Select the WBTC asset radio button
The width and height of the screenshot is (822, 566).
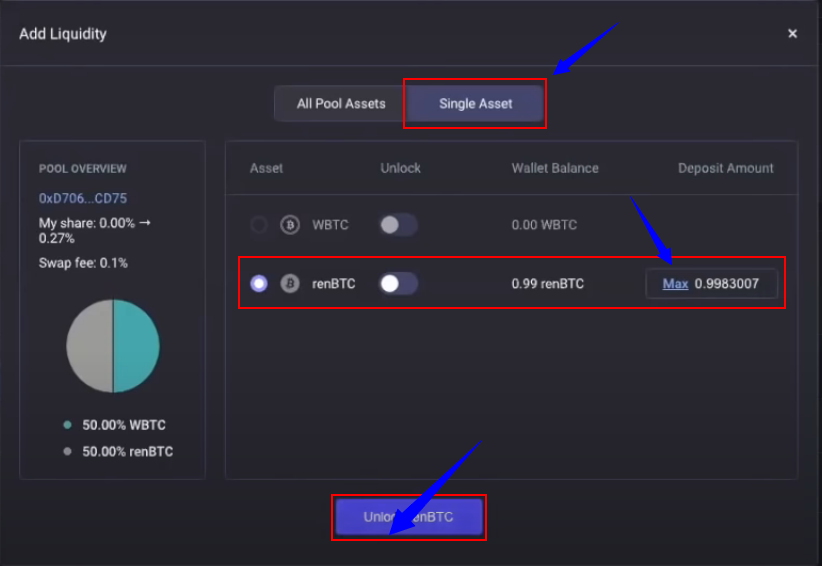click(x=258, y=225)
